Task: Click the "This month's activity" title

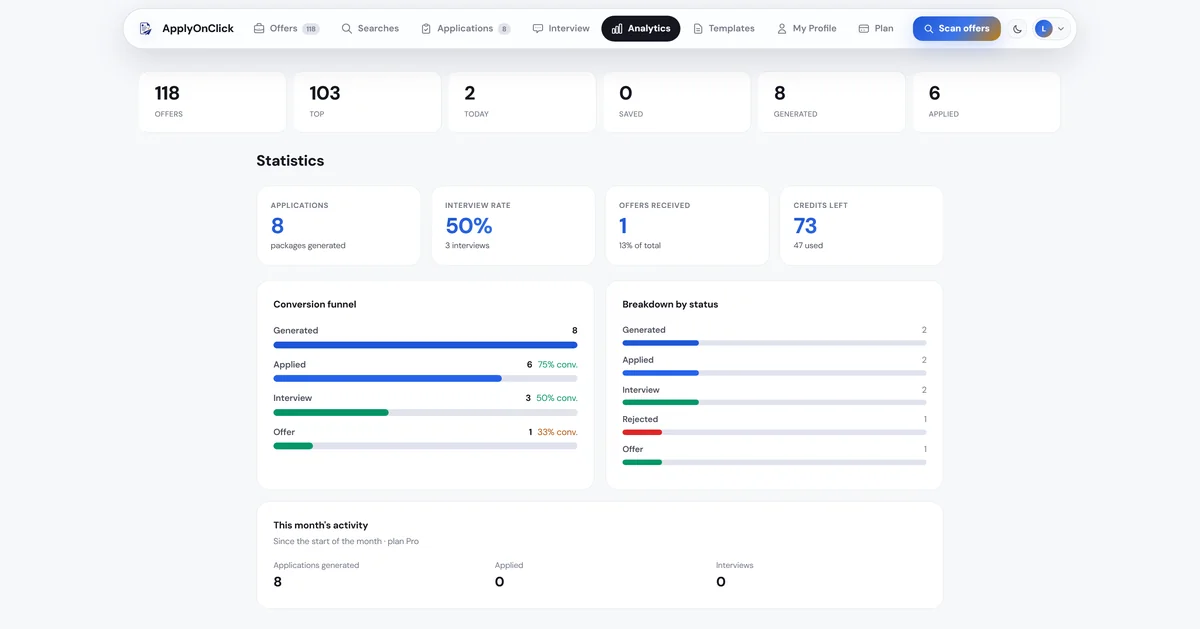Action: pyautogui.click(x=321, y=525)
